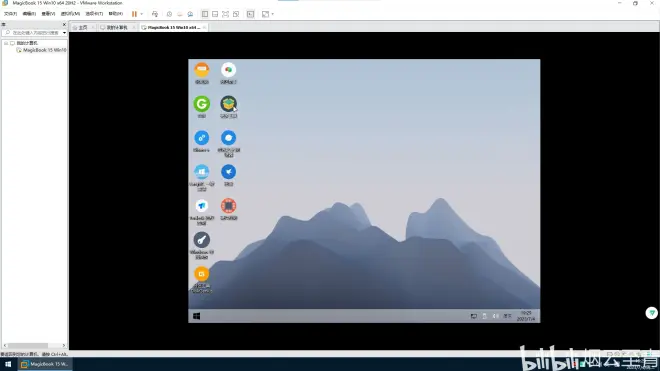660x371 pixels.
Task: Select the MagicBook 15 Win10 x64 tab
Action: click(x=173, y=27)
